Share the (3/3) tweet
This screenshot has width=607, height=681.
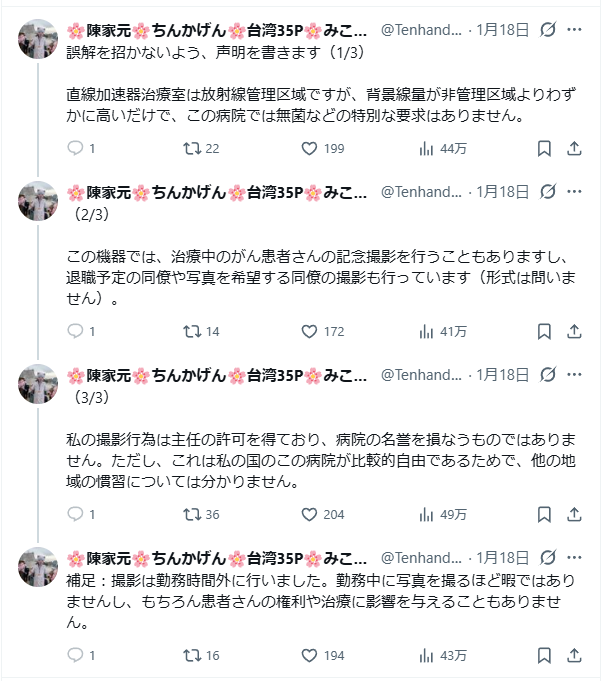574,514
